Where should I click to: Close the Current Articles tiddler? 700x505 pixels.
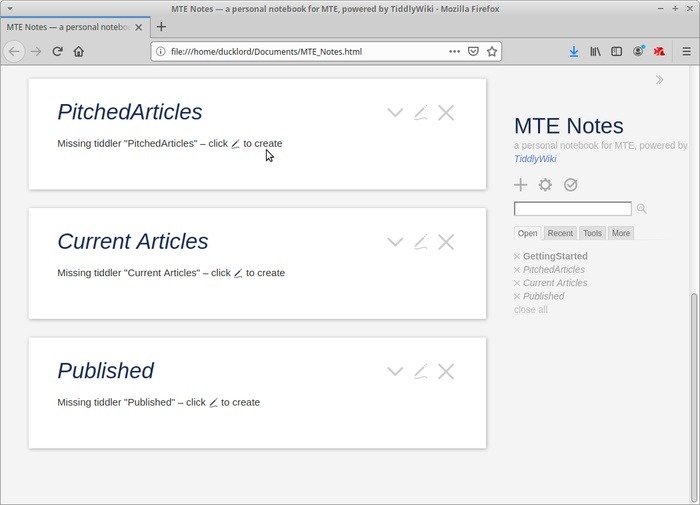(446, 242)
